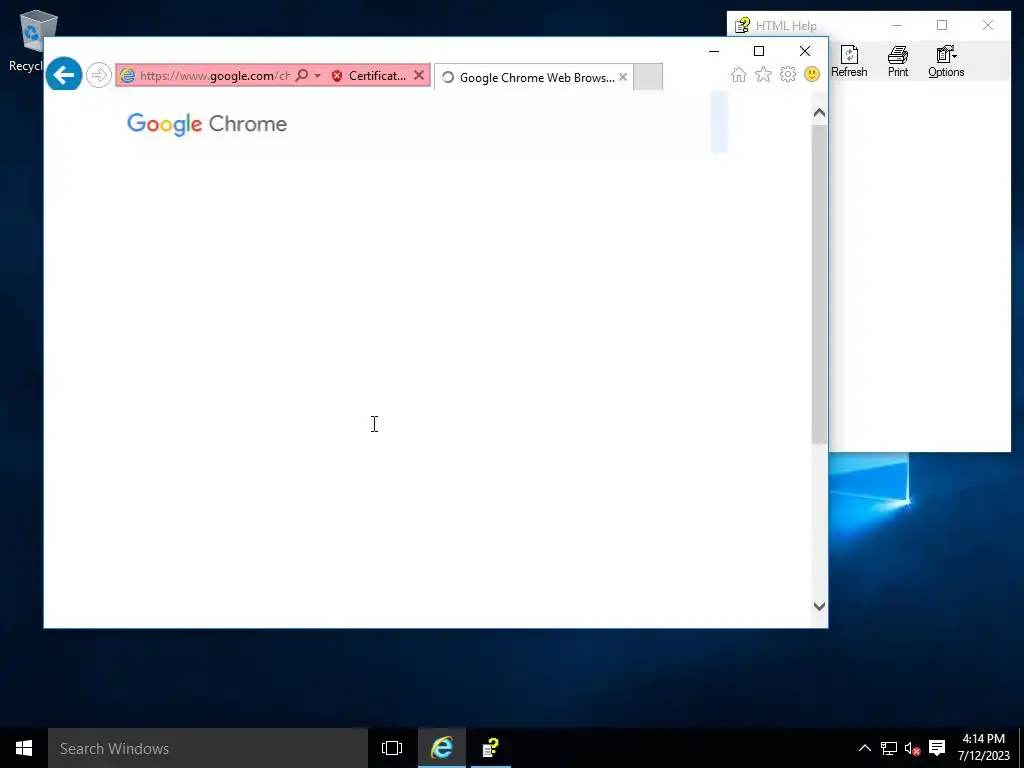Open the Certificate error warning
Viewport: 1024px width, 768px height.
(369, 76)
